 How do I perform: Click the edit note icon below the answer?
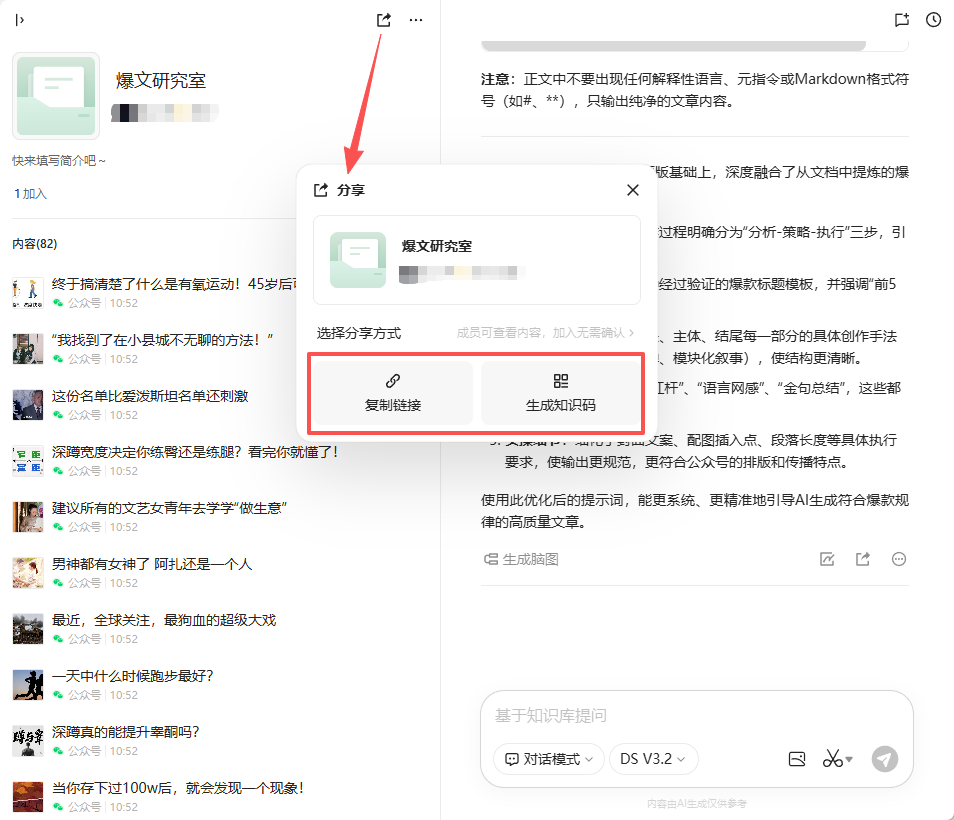pos(827,559)
